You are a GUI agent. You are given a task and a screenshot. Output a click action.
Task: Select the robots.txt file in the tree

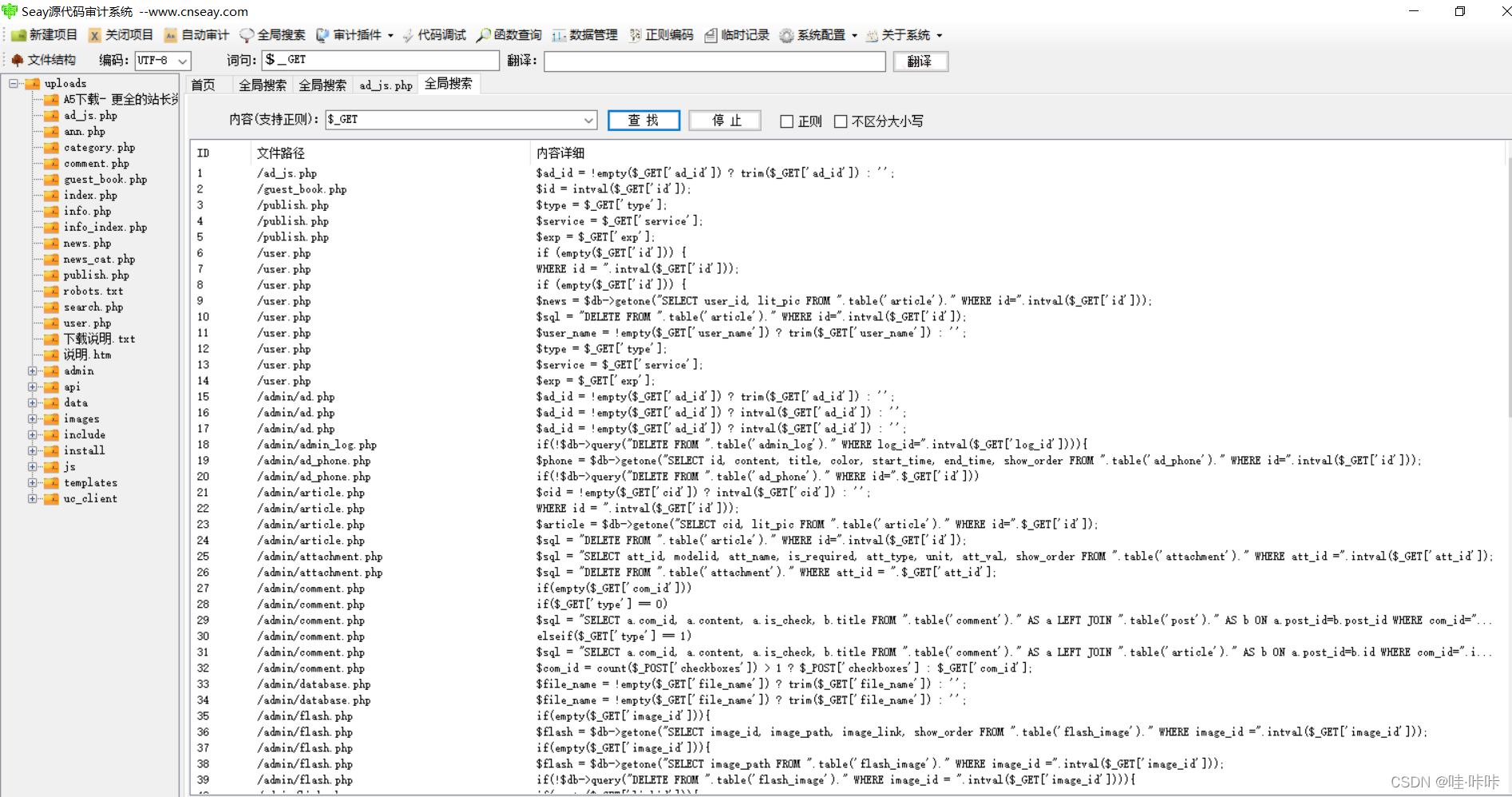93,291
